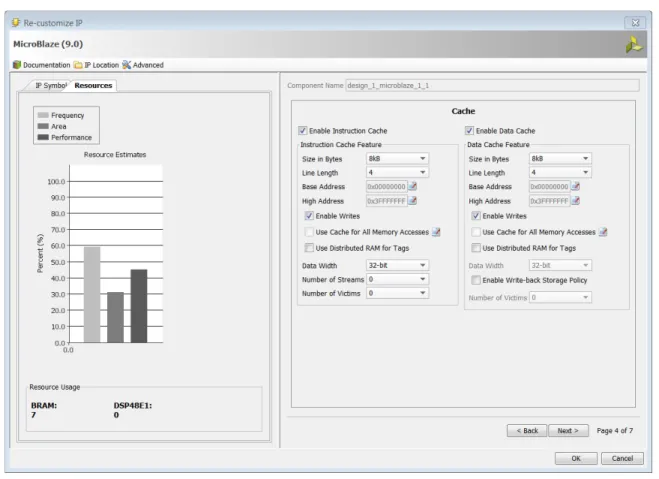This screenshot has width=659, height=479.
Task: Click the IP Location folder icon
Action: (x=78, y=65)
